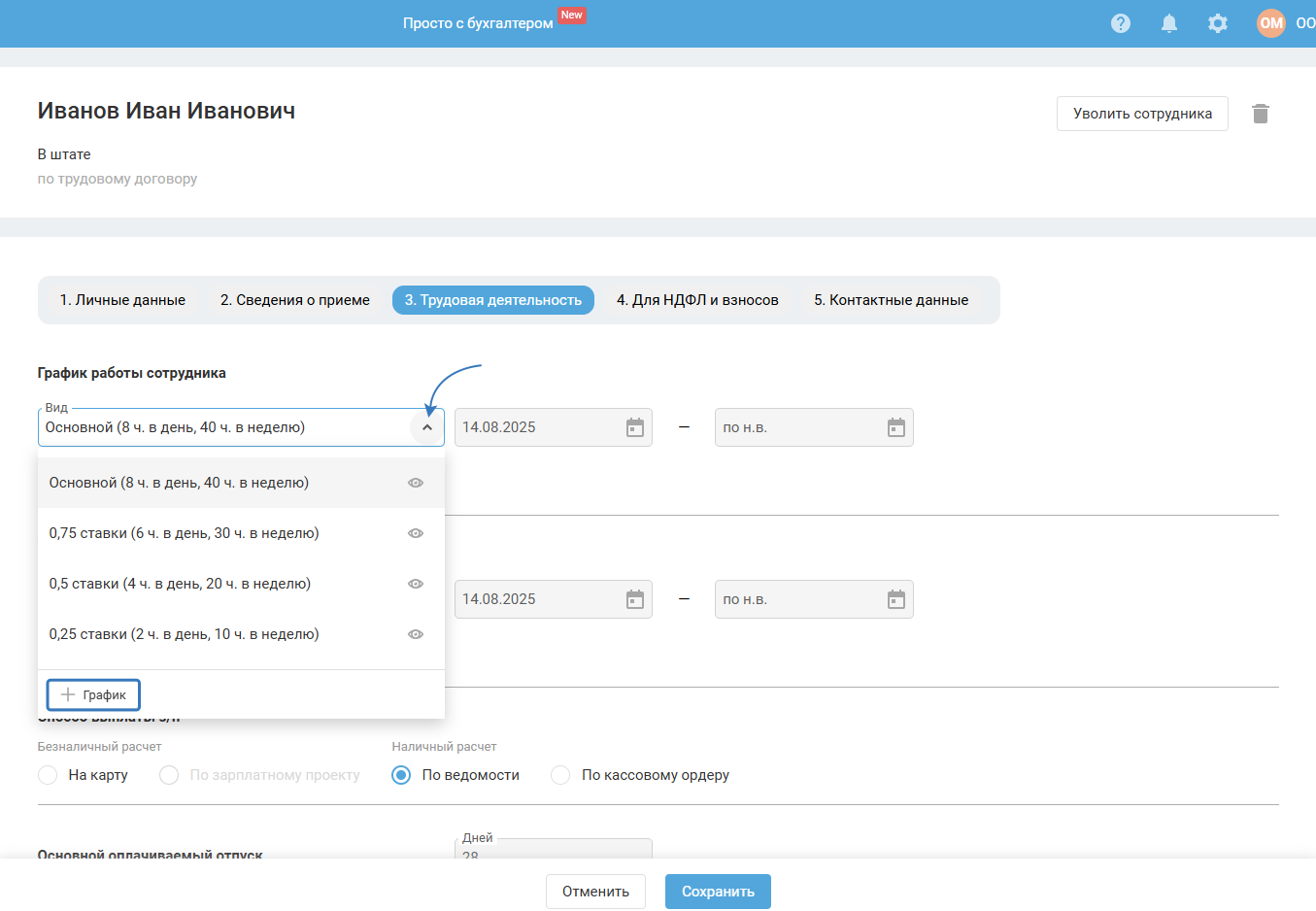Click first 14.08.2025 start date field
This screenshot has height=911, width=1316.
pyautogui.click(x=554, y=427)
